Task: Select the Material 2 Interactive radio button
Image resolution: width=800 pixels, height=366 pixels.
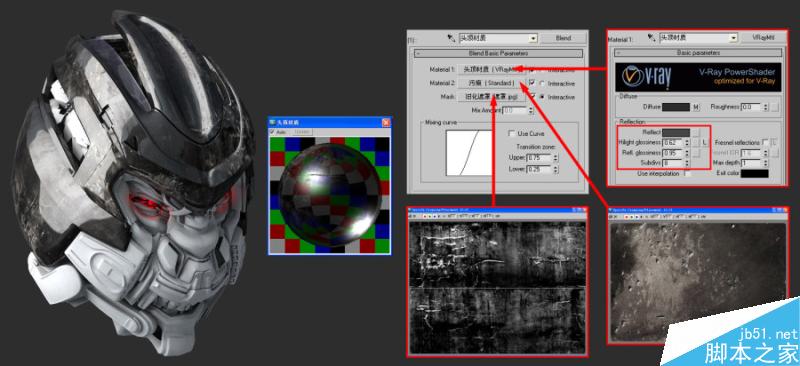Action: coord(541,83)
